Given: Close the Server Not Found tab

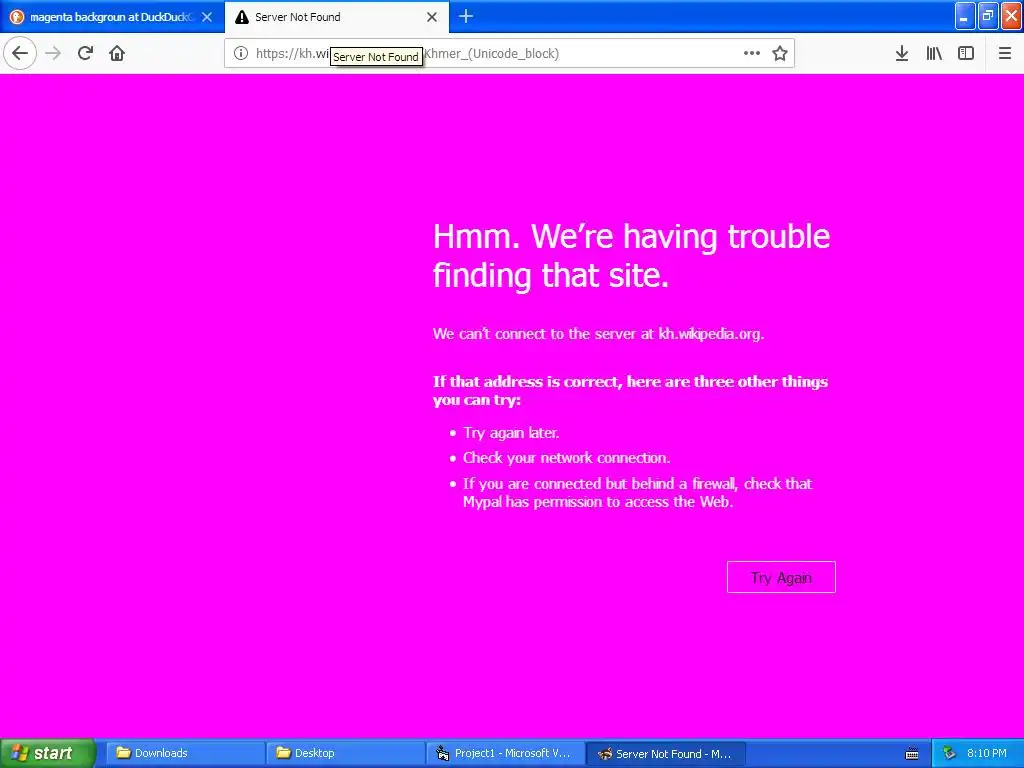Looking at the screenshot, I should coord(432,17).
